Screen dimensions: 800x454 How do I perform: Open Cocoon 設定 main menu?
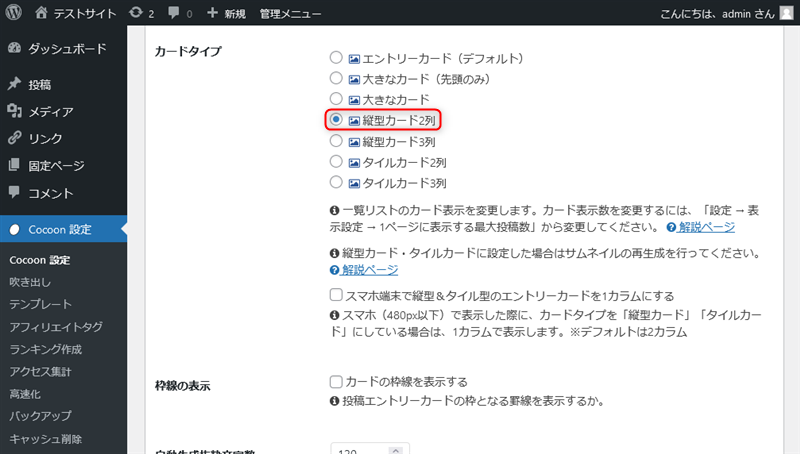point(63,230)
